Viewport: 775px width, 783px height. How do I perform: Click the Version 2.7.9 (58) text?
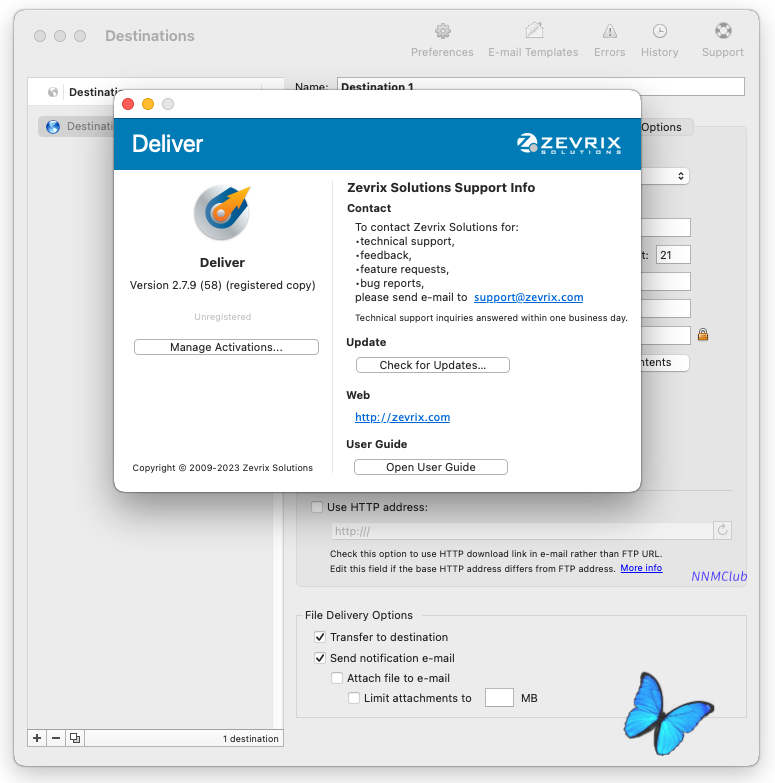click(223, 285)
